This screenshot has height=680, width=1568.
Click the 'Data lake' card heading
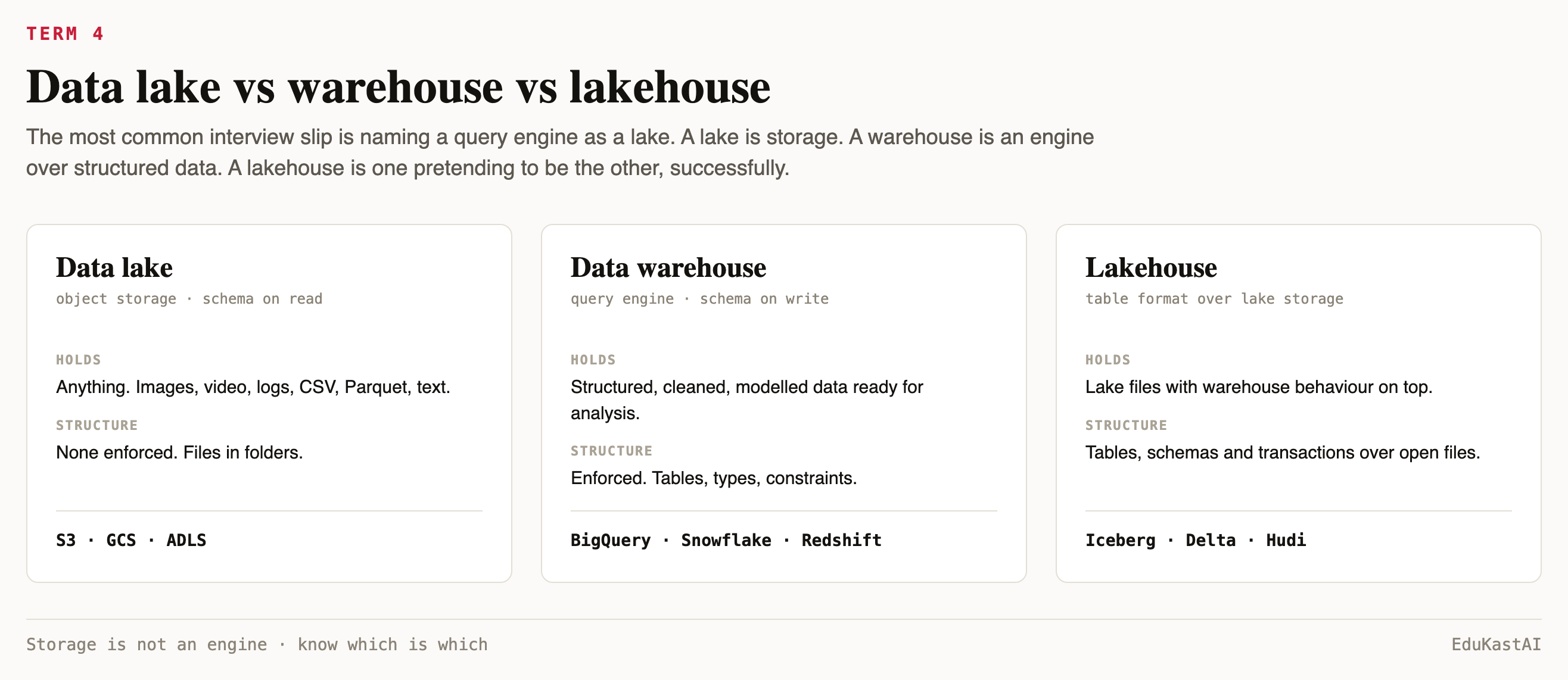pos(114,267)
